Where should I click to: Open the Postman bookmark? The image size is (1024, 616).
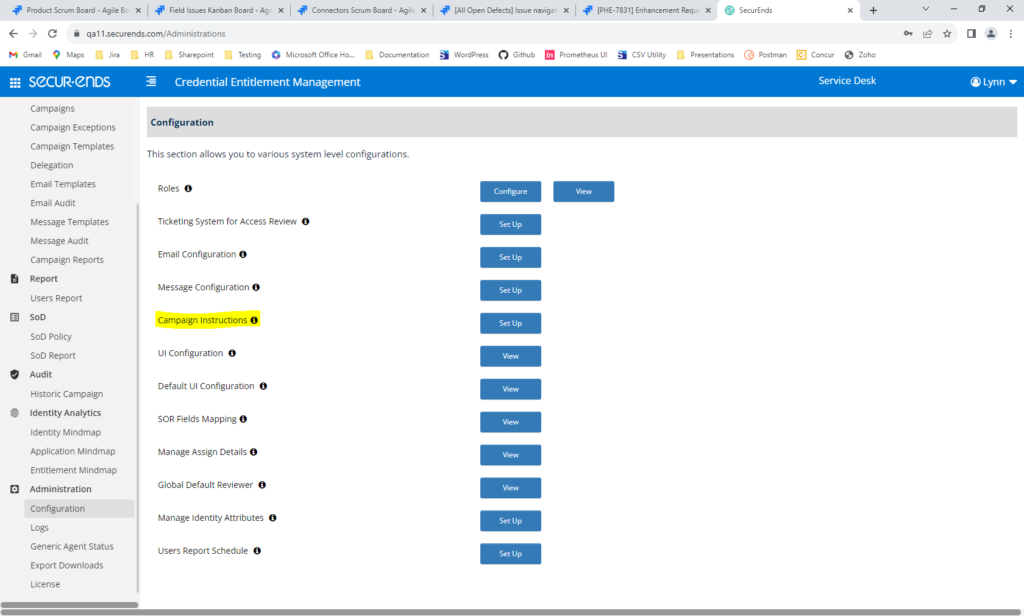[765, 55]
